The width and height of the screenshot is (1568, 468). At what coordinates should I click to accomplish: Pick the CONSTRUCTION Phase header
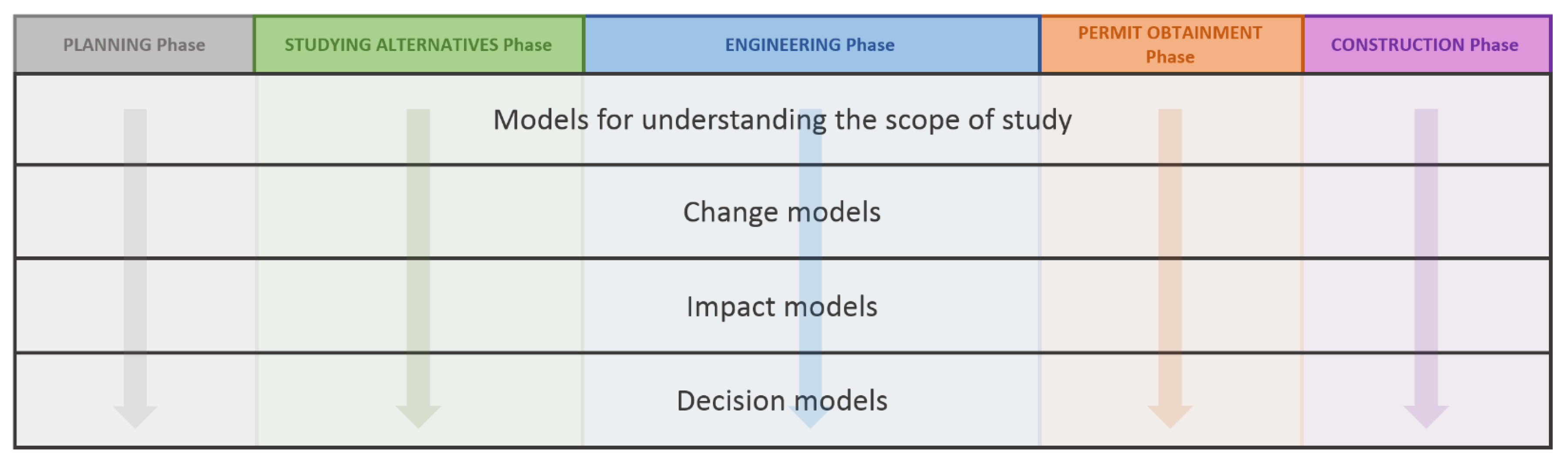[x=1424, y=44]
